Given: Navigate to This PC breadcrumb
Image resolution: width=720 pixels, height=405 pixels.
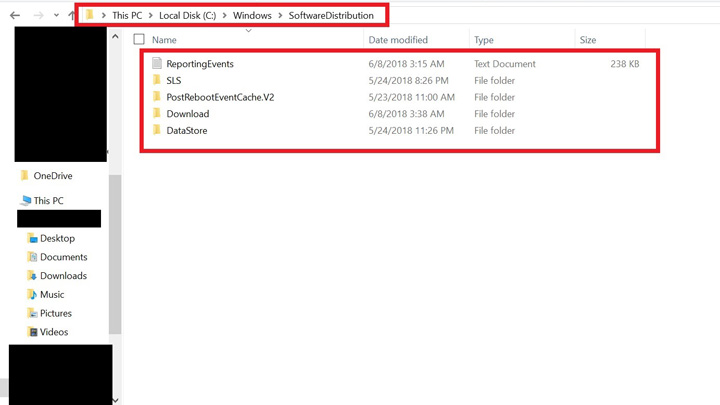Looking at the screenshot, I should 127,16.
